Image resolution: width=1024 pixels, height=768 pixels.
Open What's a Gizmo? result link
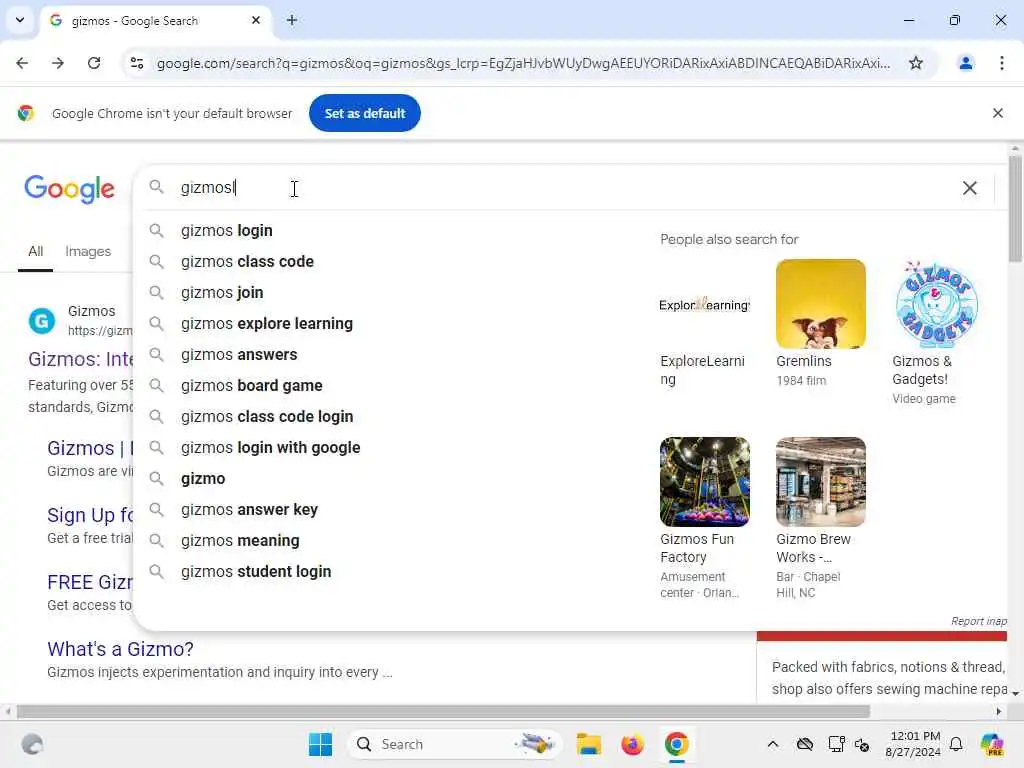120,649
